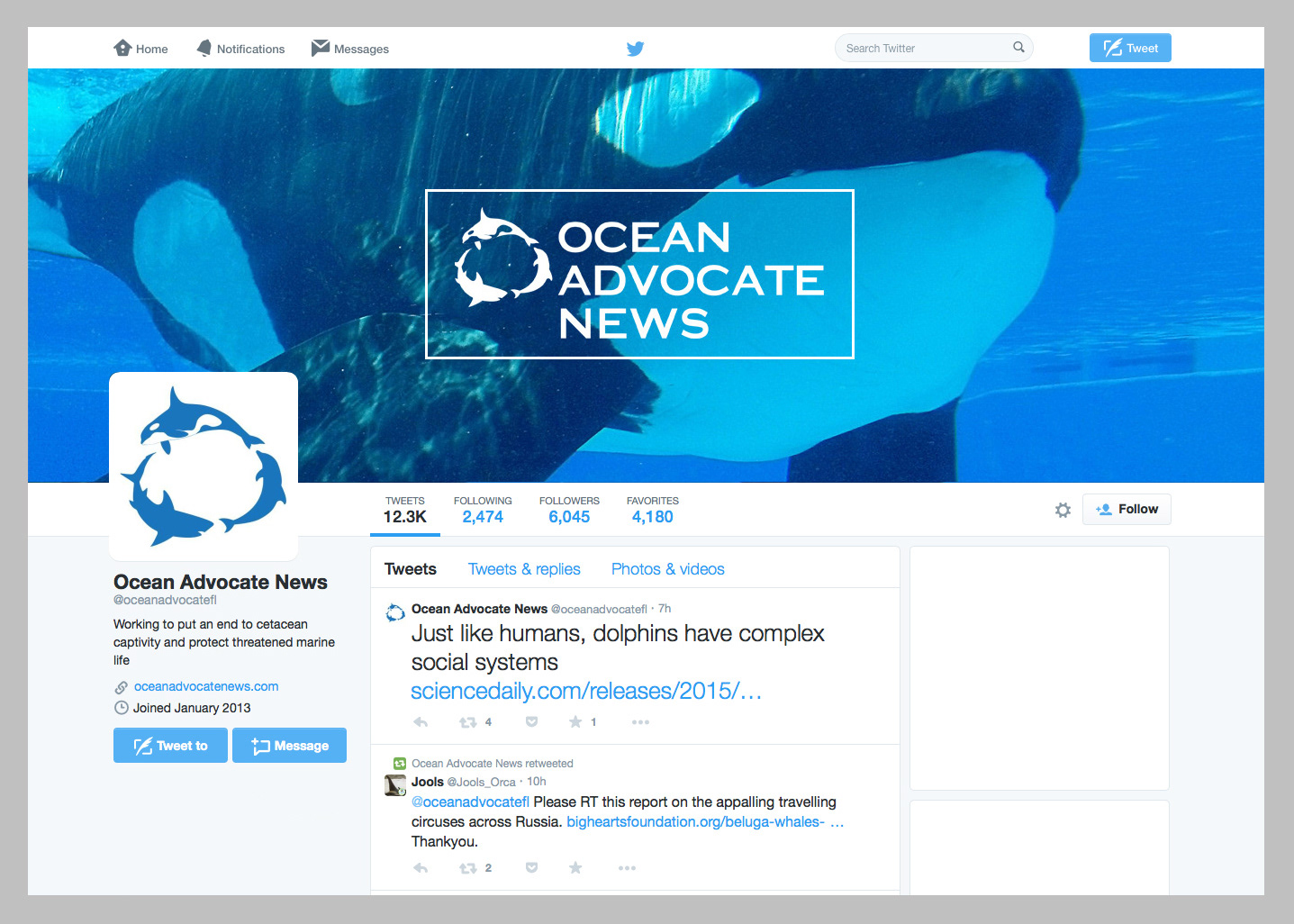Click the @oceanadvocatefl mention in Jools tweet

point(470,802)
